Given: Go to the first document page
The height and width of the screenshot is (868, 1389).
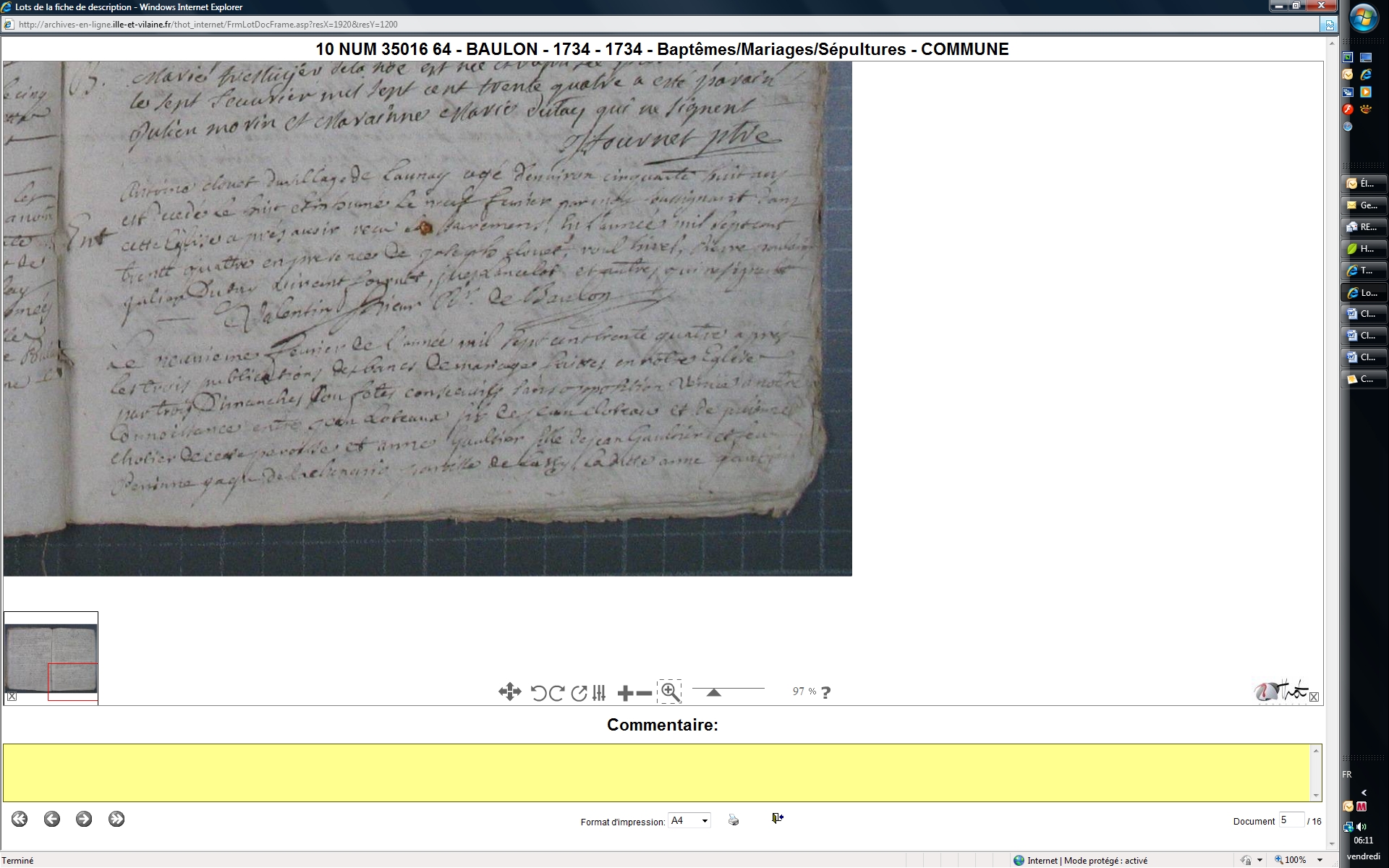Looking at the screenshot, I should tap(20, 819).
